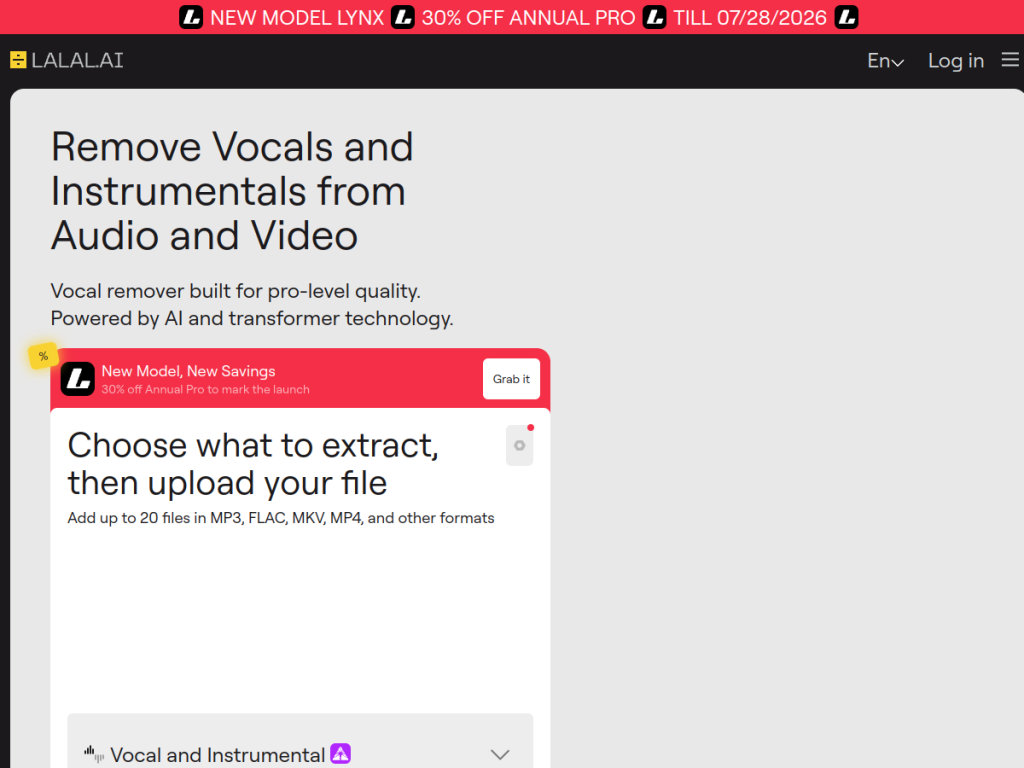Click 'TILL 07/28/2026' in the top banner

pyautogui.click(x=750, y=18)
